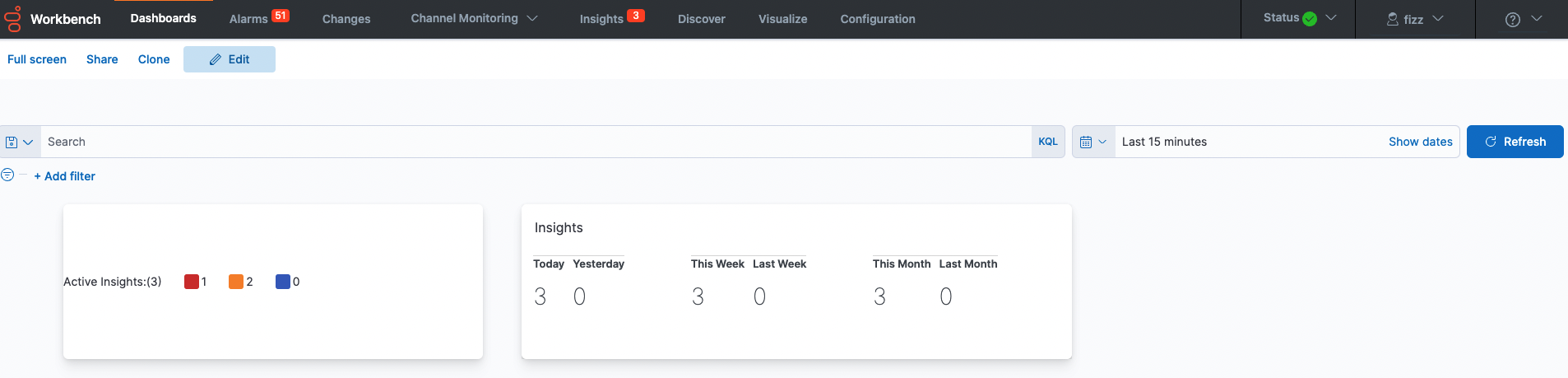
Task: Click the red critical insights swatch
Action: 192,282
